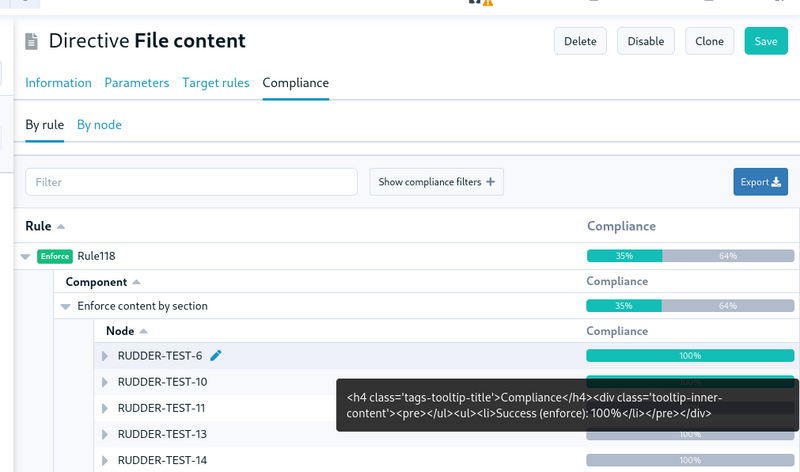The height and width of the screenshot is (472, 800).
Task: Save the directive changes
Action: [766, 41]
